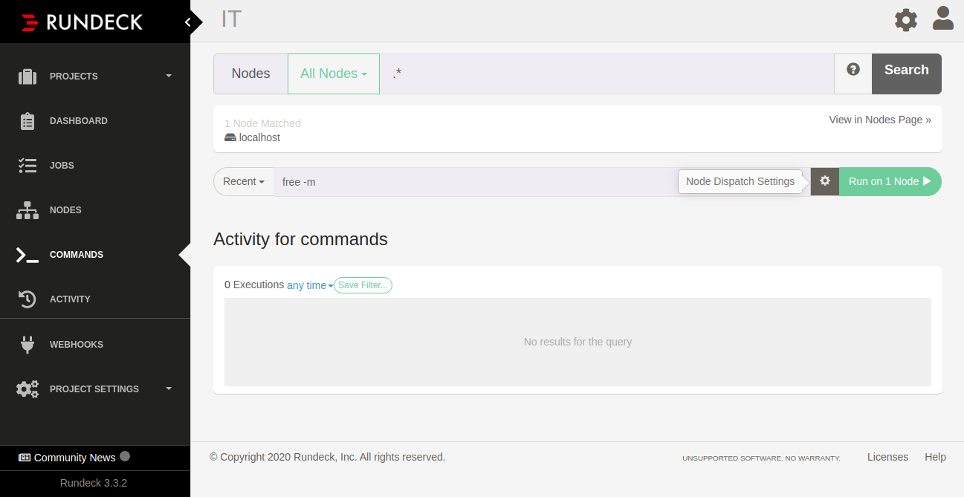This screenshot has width=964, height=498.
Task: Click the Nodes network icon
Action: point(28,210)
